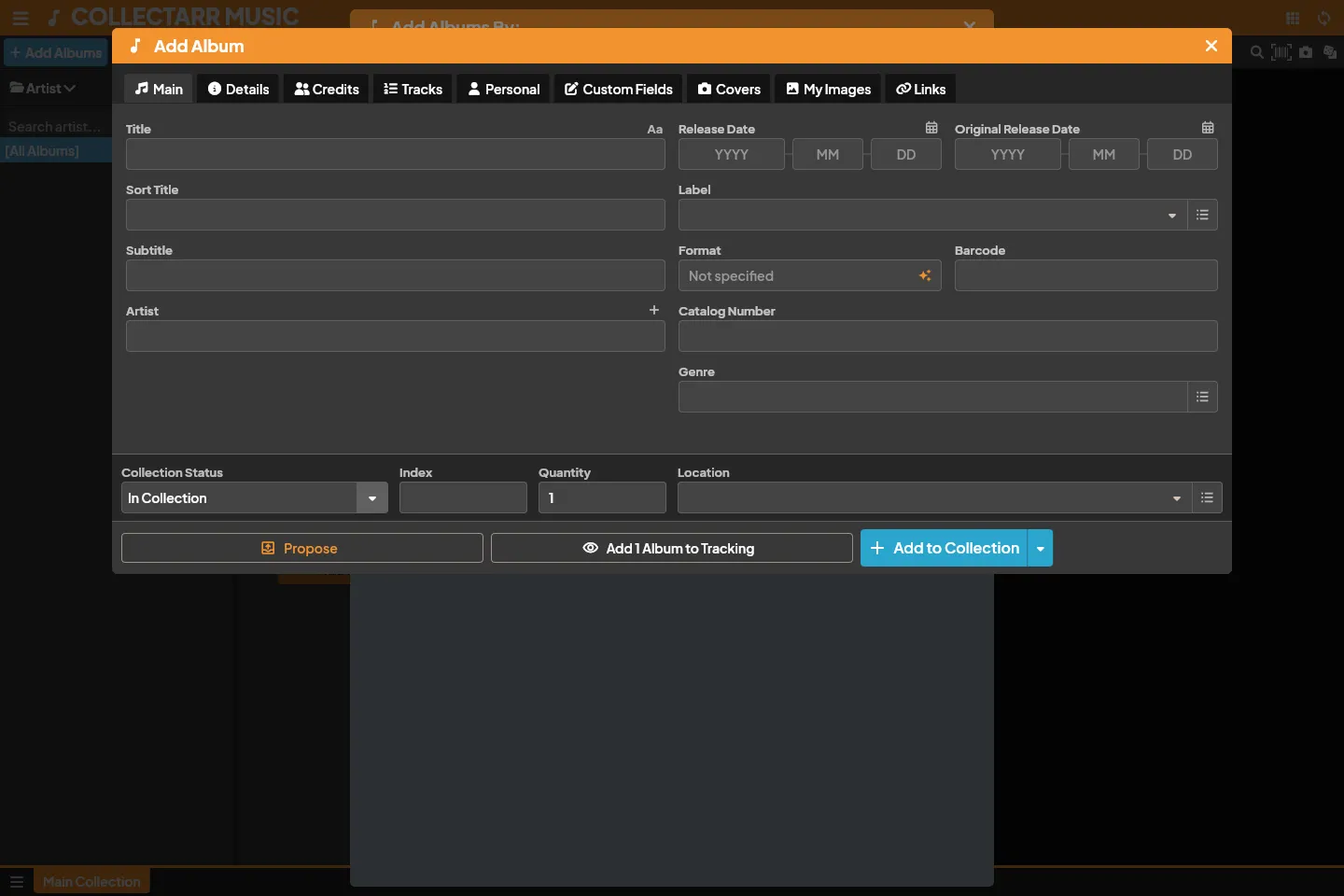The width and height of the screenshot is (1344, 896).
Task: Click the Aa title capitalization icon
Action: click(655, 130)
